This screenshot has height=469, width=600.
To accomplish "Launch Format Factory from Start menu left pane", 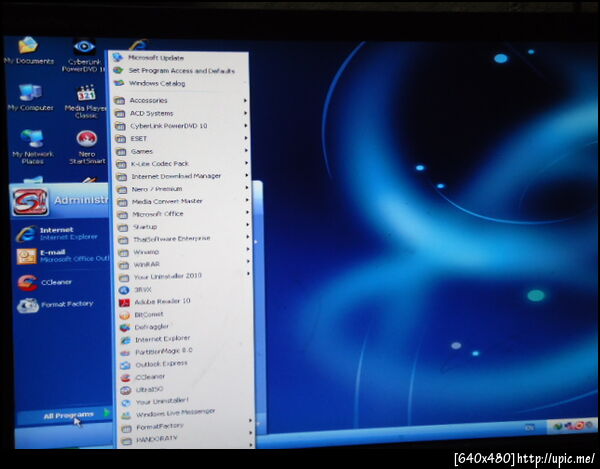I will click(x=55, y=305).
